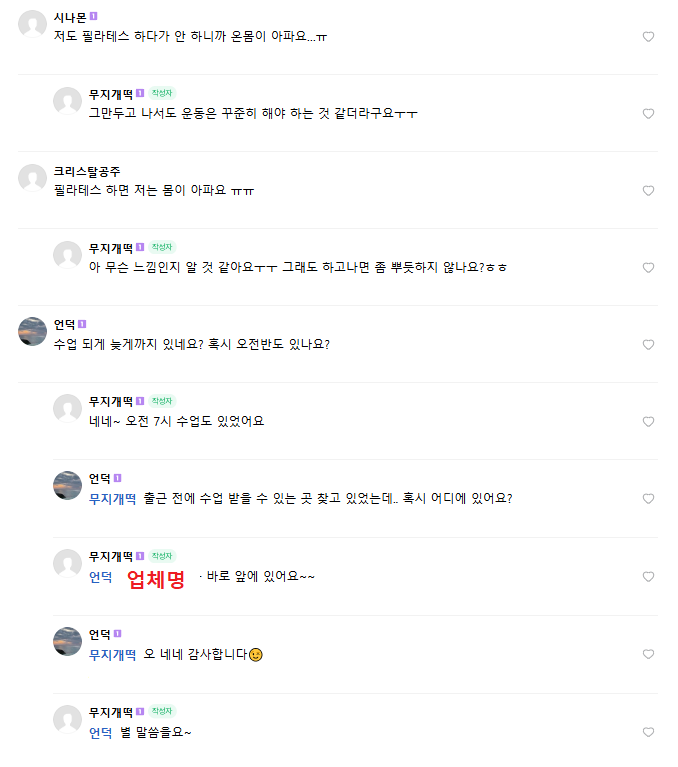Heart 크리스탈공주's comment about 필라테스
The height and width of the screenshot is (767, 678).
tap(648, 191)
